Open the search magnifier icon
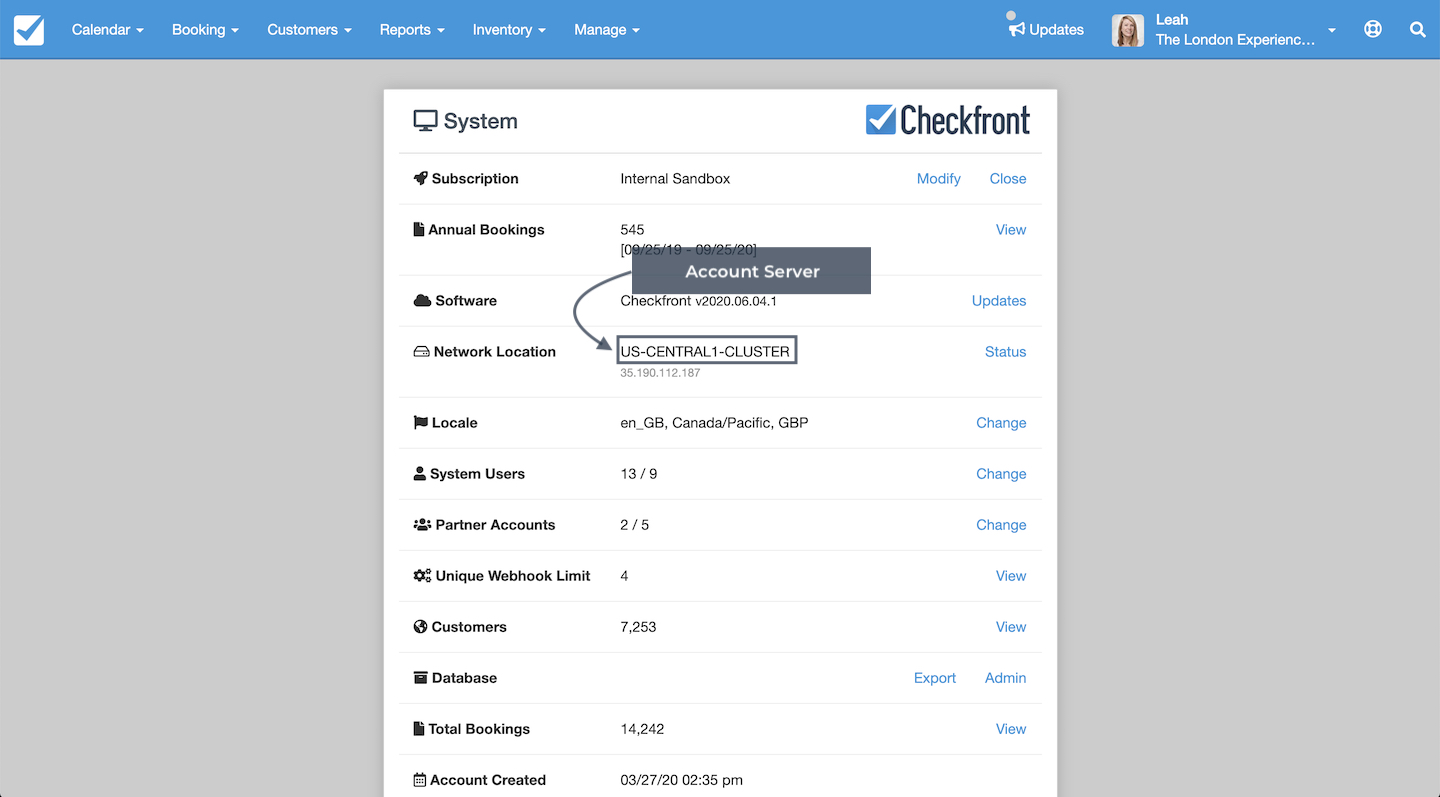The height and width of the screenshot is (797, 1440). point(1417,29)
